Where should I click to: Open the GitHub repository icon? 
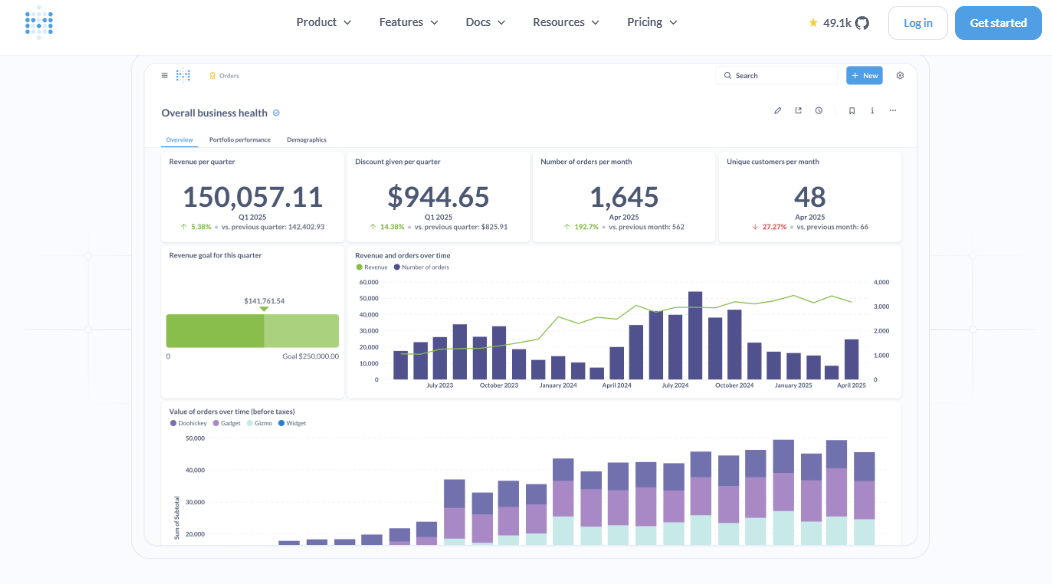(862, 23)
